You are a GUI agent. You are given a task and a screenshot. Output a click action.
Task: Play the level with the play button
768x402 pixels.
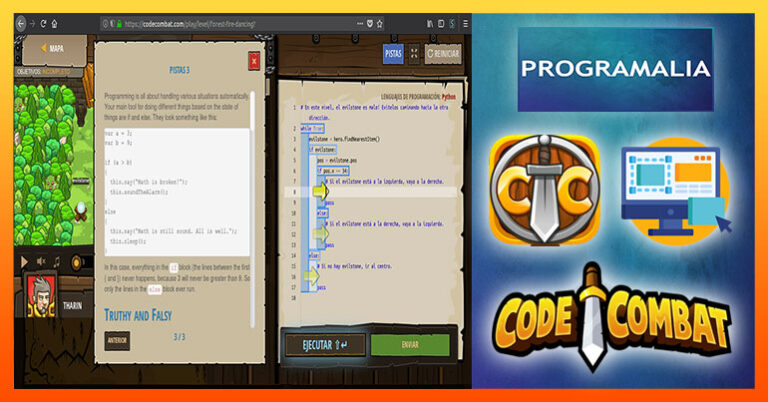pyautogui.click(x=24, y=262)
